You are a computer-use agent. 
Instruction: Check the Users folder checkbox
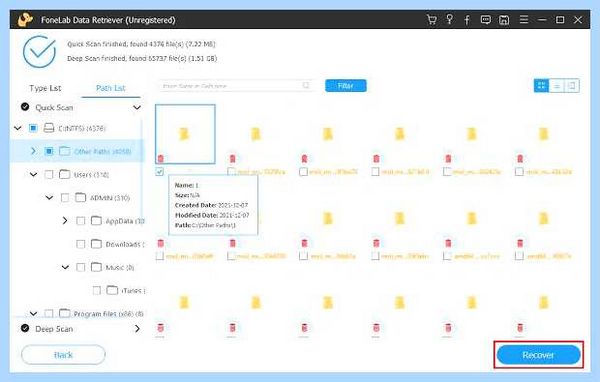point(49,175)
